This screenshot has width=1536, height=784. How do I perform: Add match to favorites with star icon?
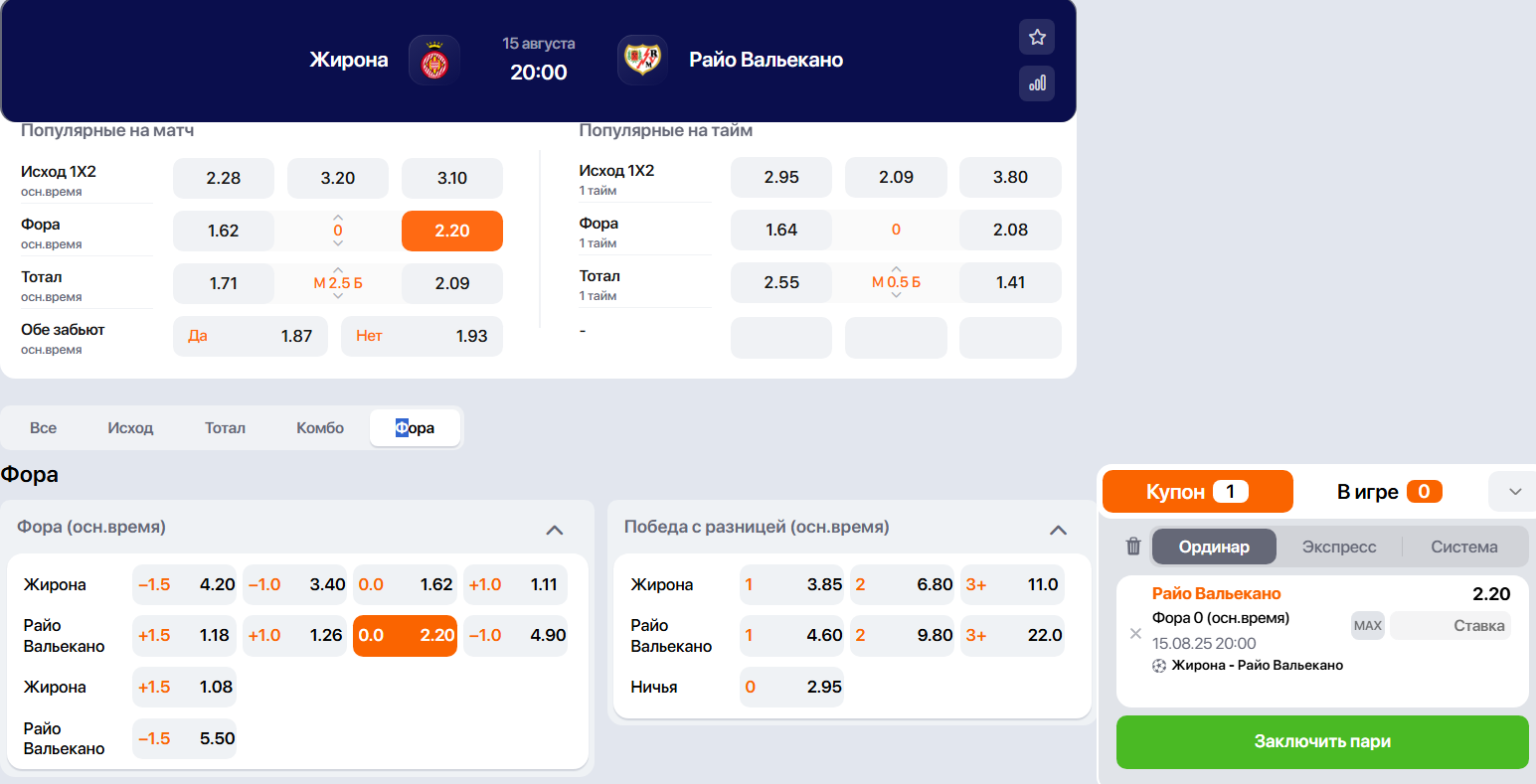[x=1037, y=37]
